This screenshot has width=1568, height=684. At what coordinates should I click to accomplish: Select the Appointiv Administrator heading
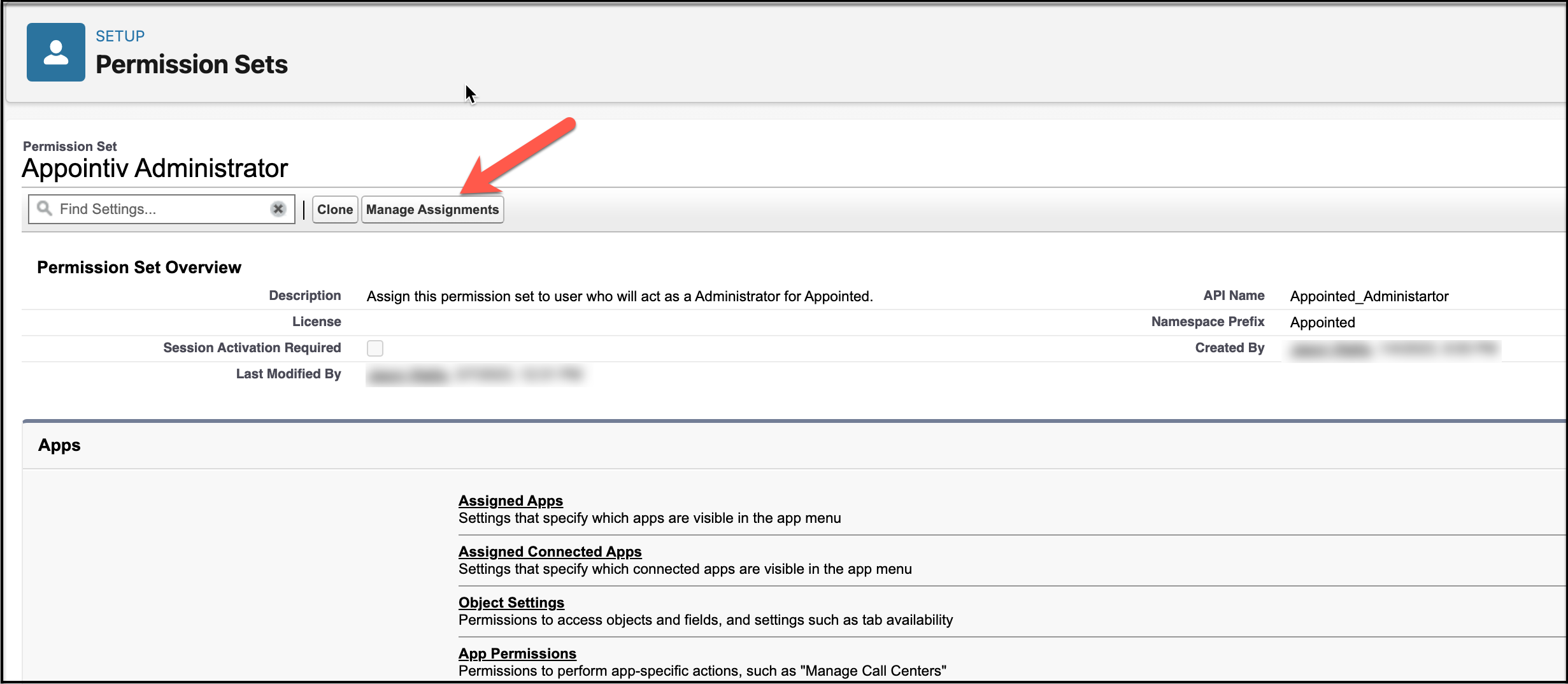pos(155,168)
